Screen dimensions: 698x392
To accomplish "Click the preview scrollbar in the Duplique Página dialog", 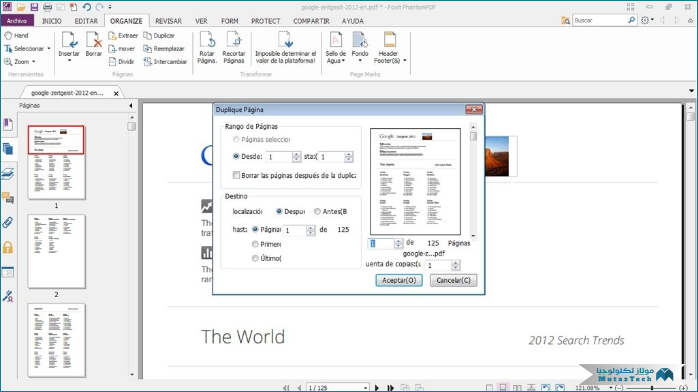I will [x=473, y=182].
